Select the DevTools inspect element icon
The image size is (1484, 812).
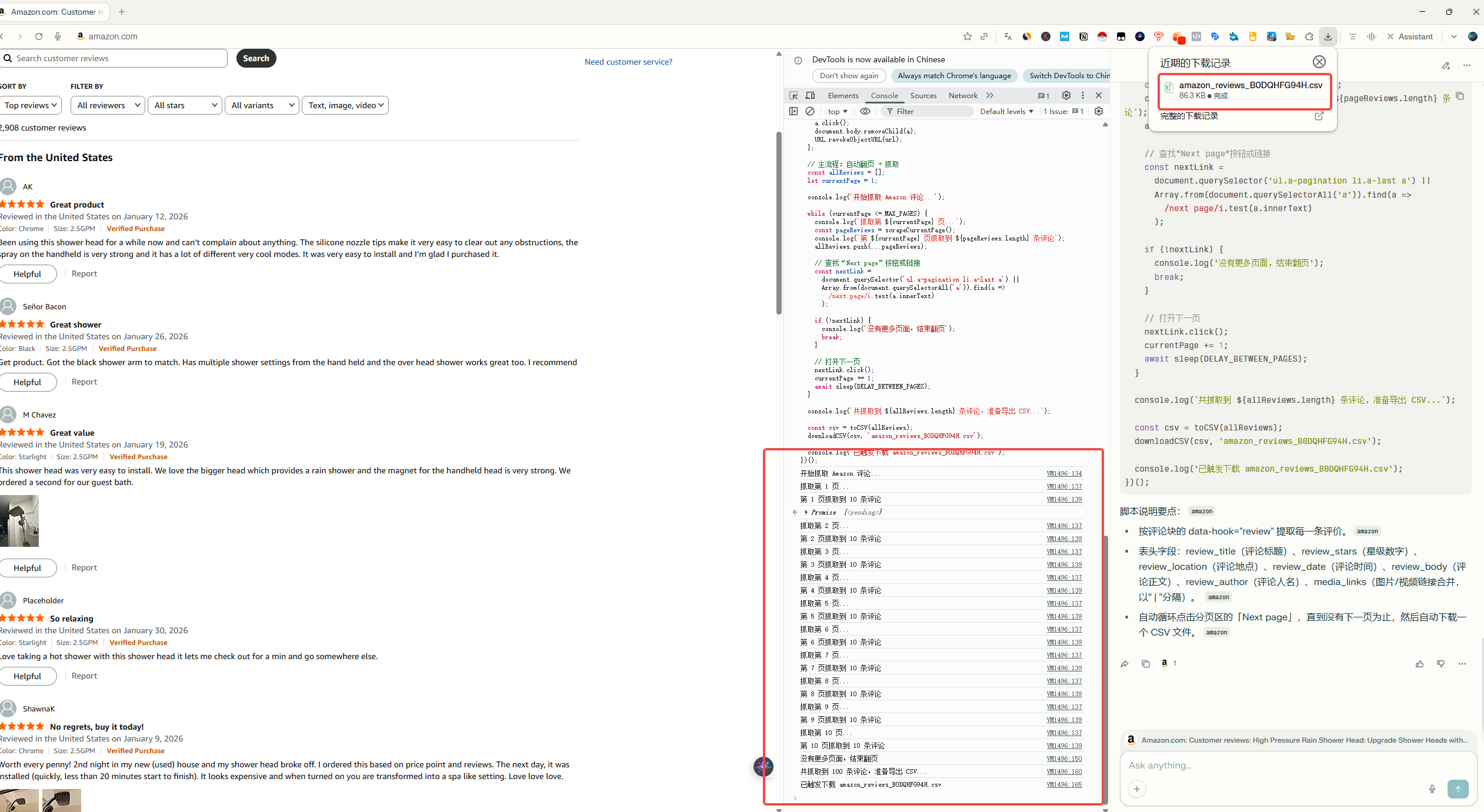point(793,95)
